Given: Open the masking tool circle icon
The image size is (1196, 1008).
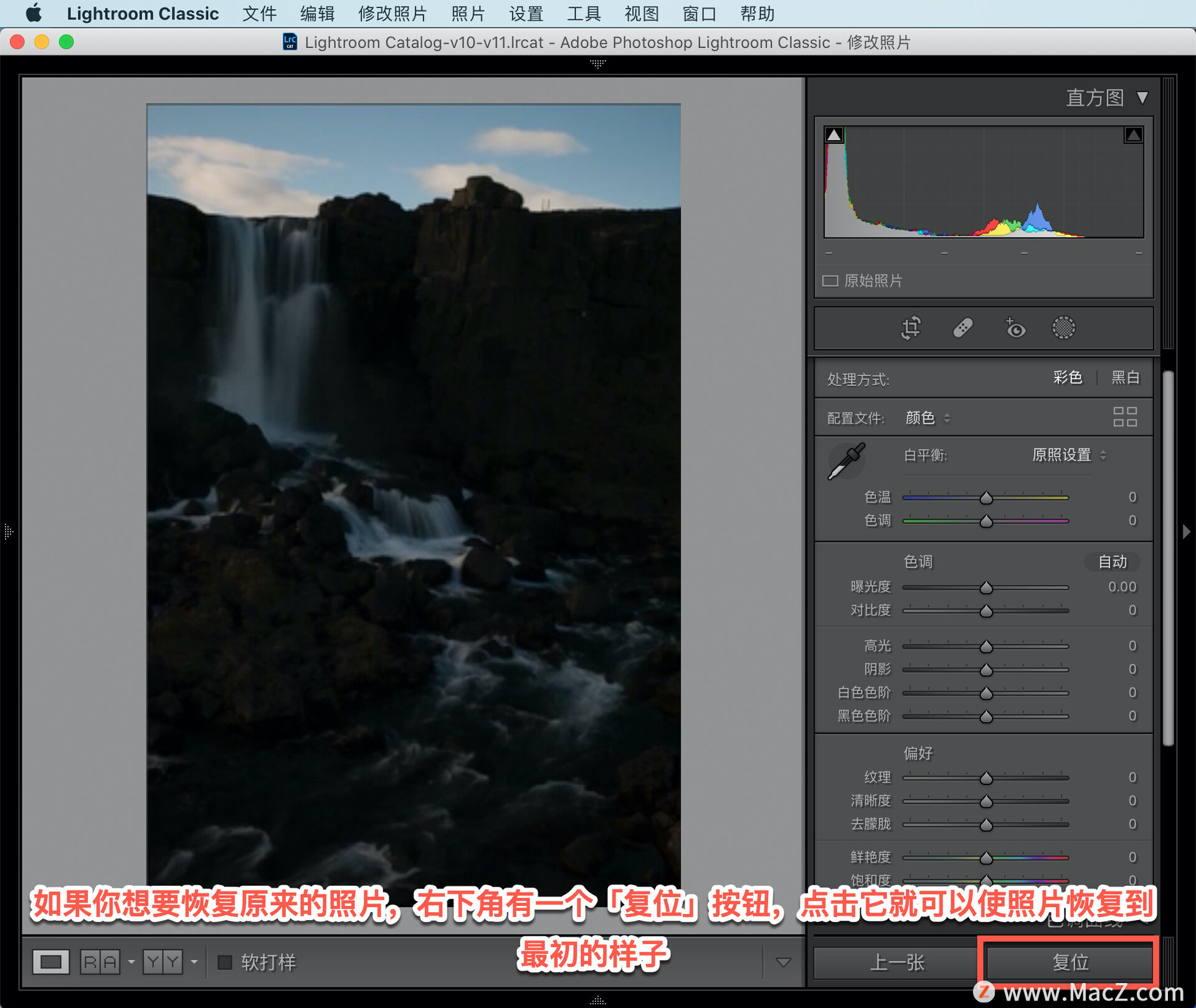Looking at the screenshot, I should pos(1063,328).
